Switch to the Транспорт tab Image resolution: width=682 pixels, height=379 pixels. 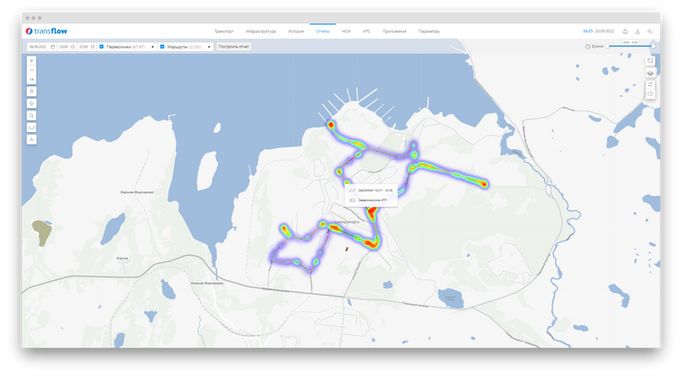(224, 31)
